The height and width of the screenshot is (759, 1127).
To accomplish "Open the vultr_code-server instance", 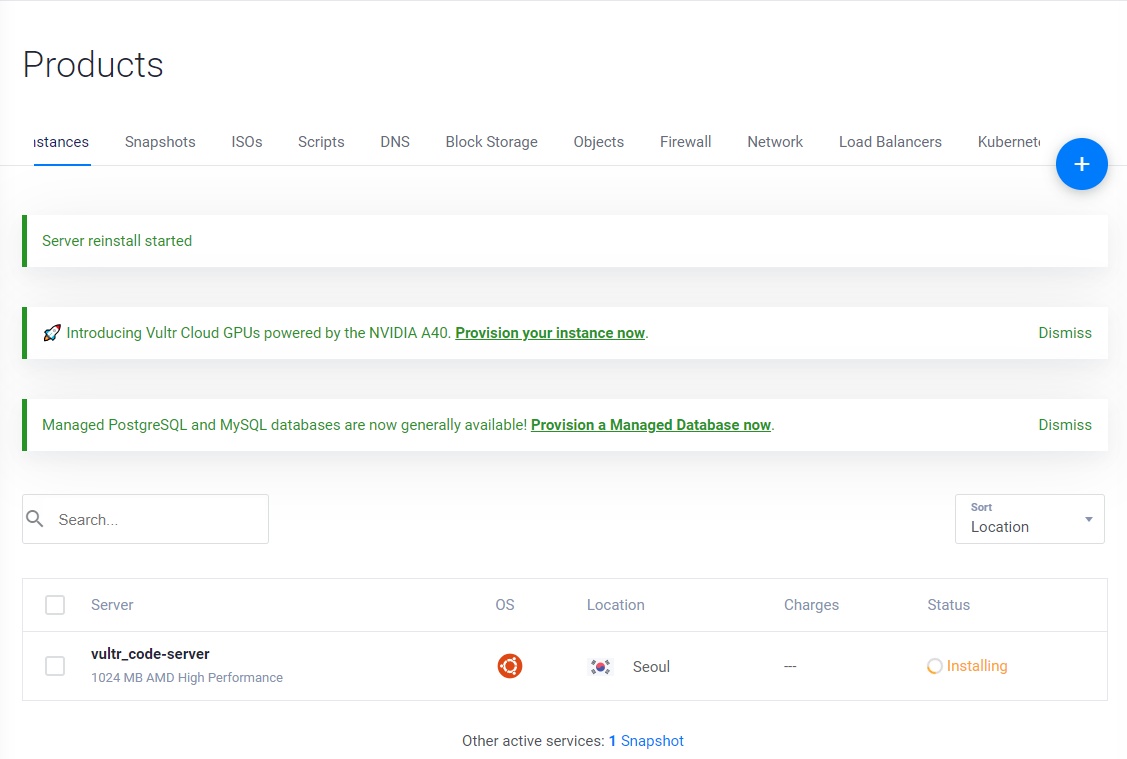I will click(150, 653).
